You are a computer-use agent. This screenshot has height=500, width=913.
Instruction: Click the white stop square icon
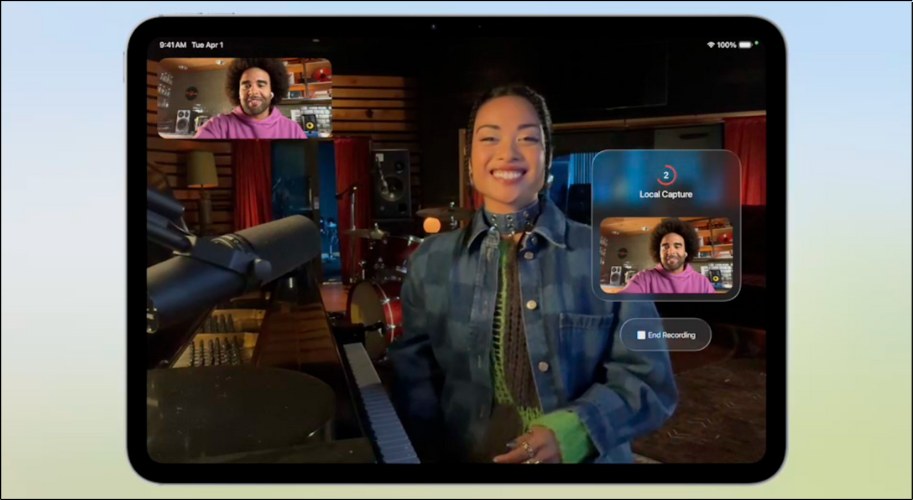click(x=641, y=335)
